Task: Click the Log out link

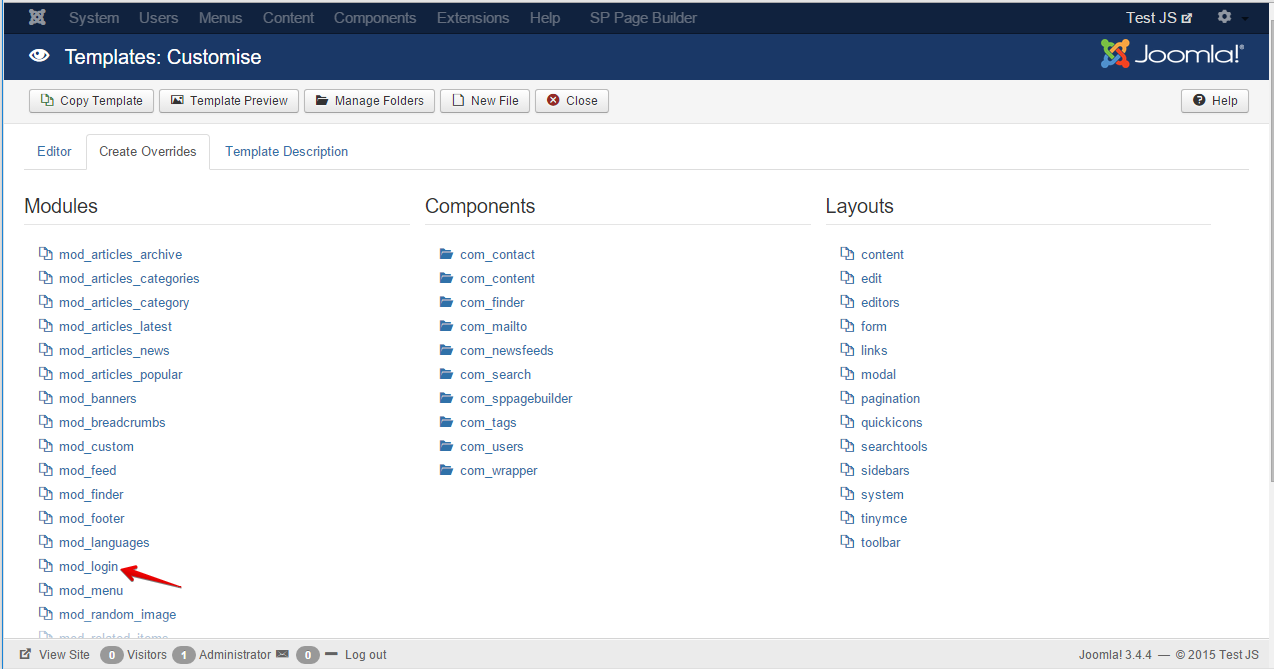Action: coord(365,654)
